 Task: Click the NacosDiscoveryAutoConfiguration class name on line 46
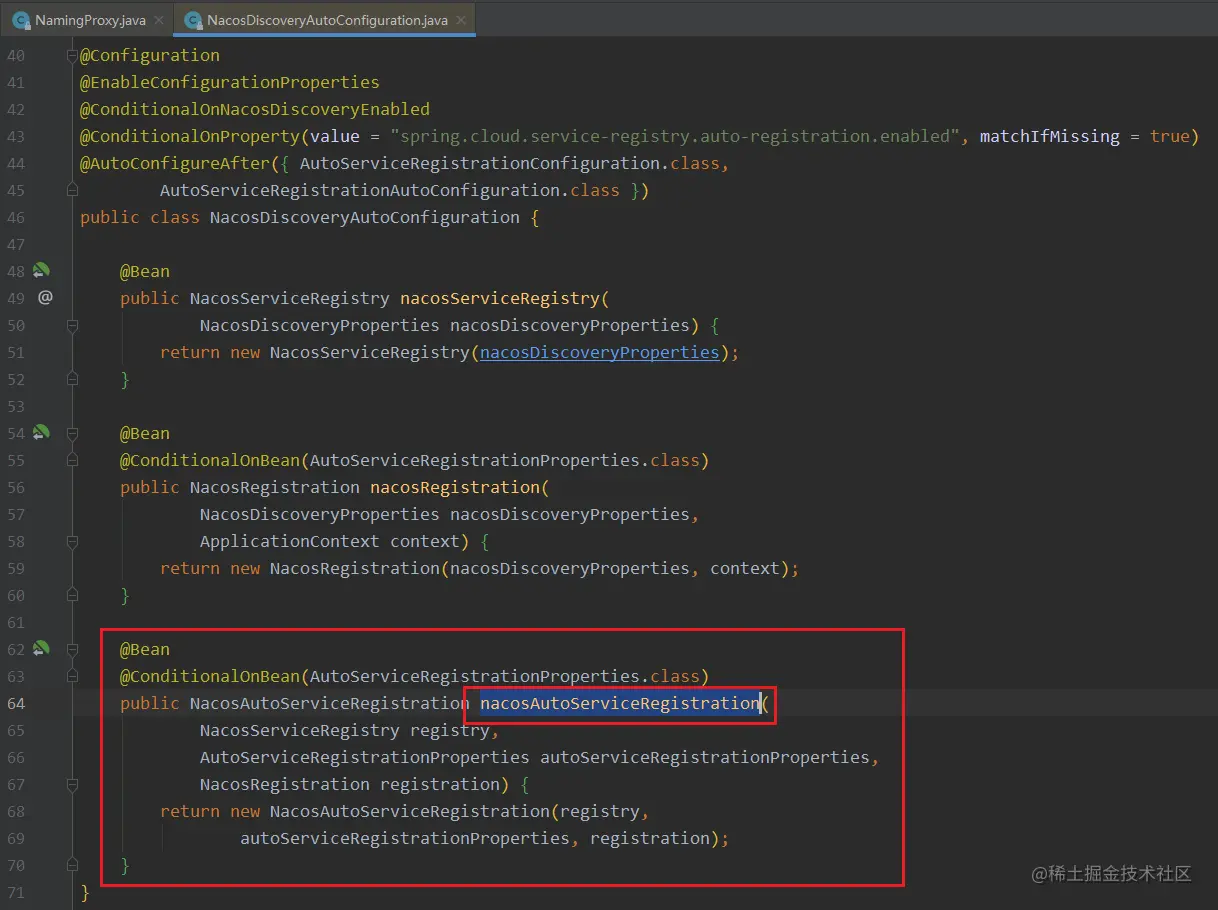(365, 217)
